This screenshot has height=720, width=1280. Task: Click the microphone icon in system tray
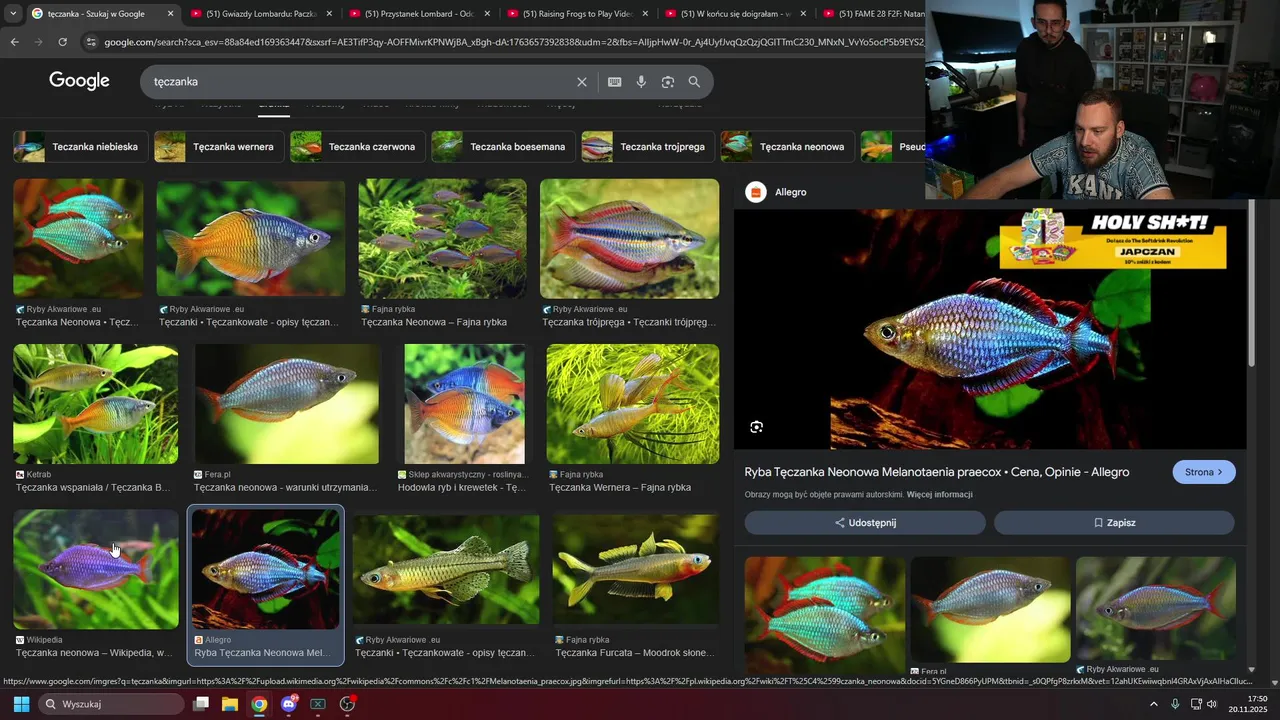click(1175, 704)
